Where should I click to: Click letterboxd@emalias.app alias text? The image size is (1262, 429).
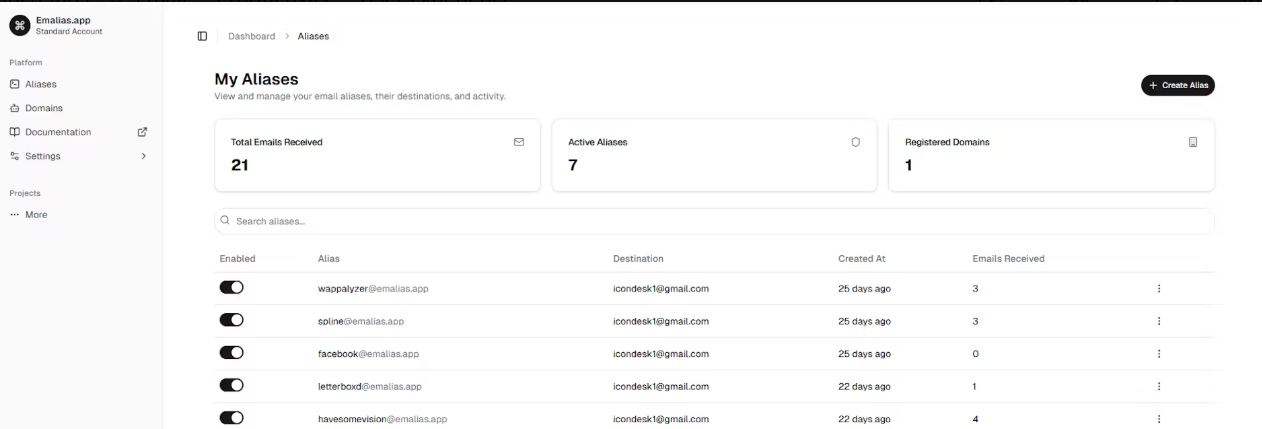370,386
